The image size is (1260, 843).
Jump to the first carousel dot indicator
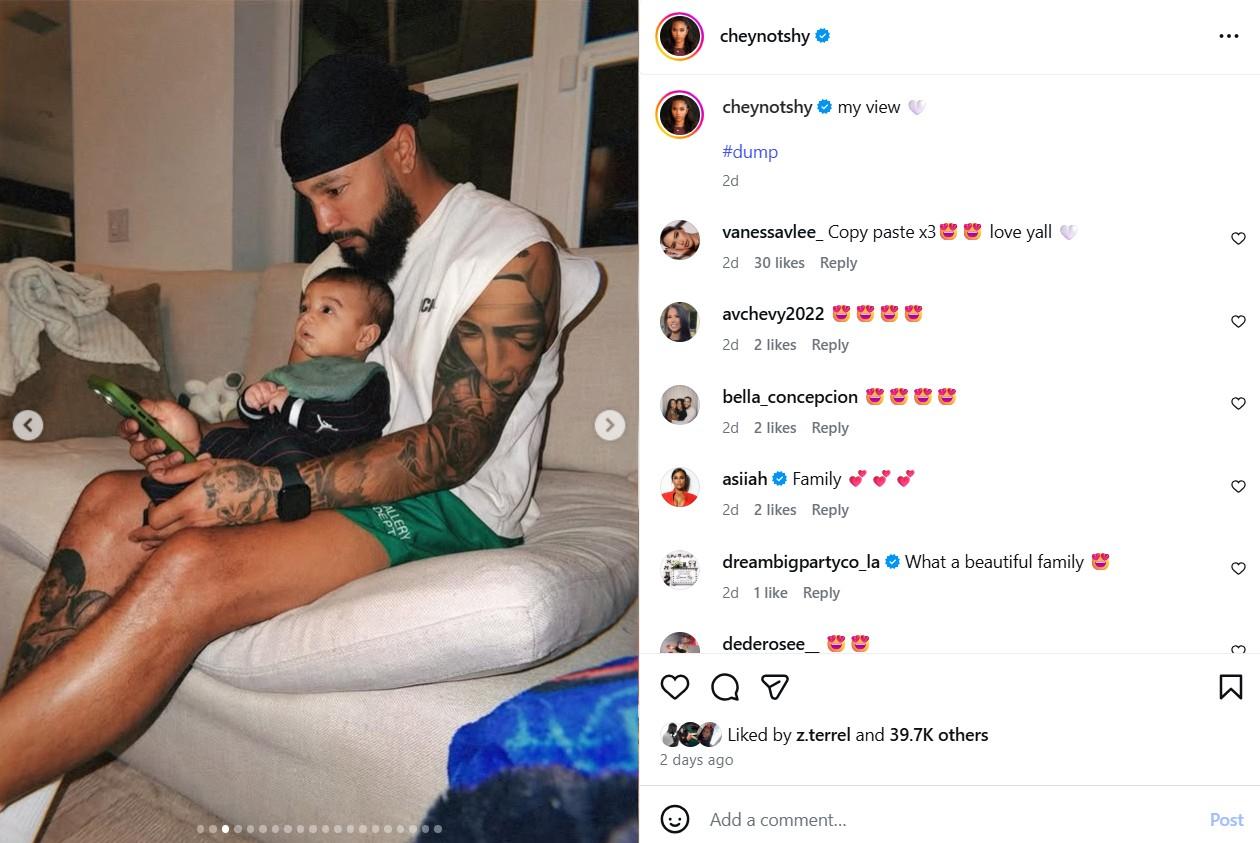[x=201, y=829]
